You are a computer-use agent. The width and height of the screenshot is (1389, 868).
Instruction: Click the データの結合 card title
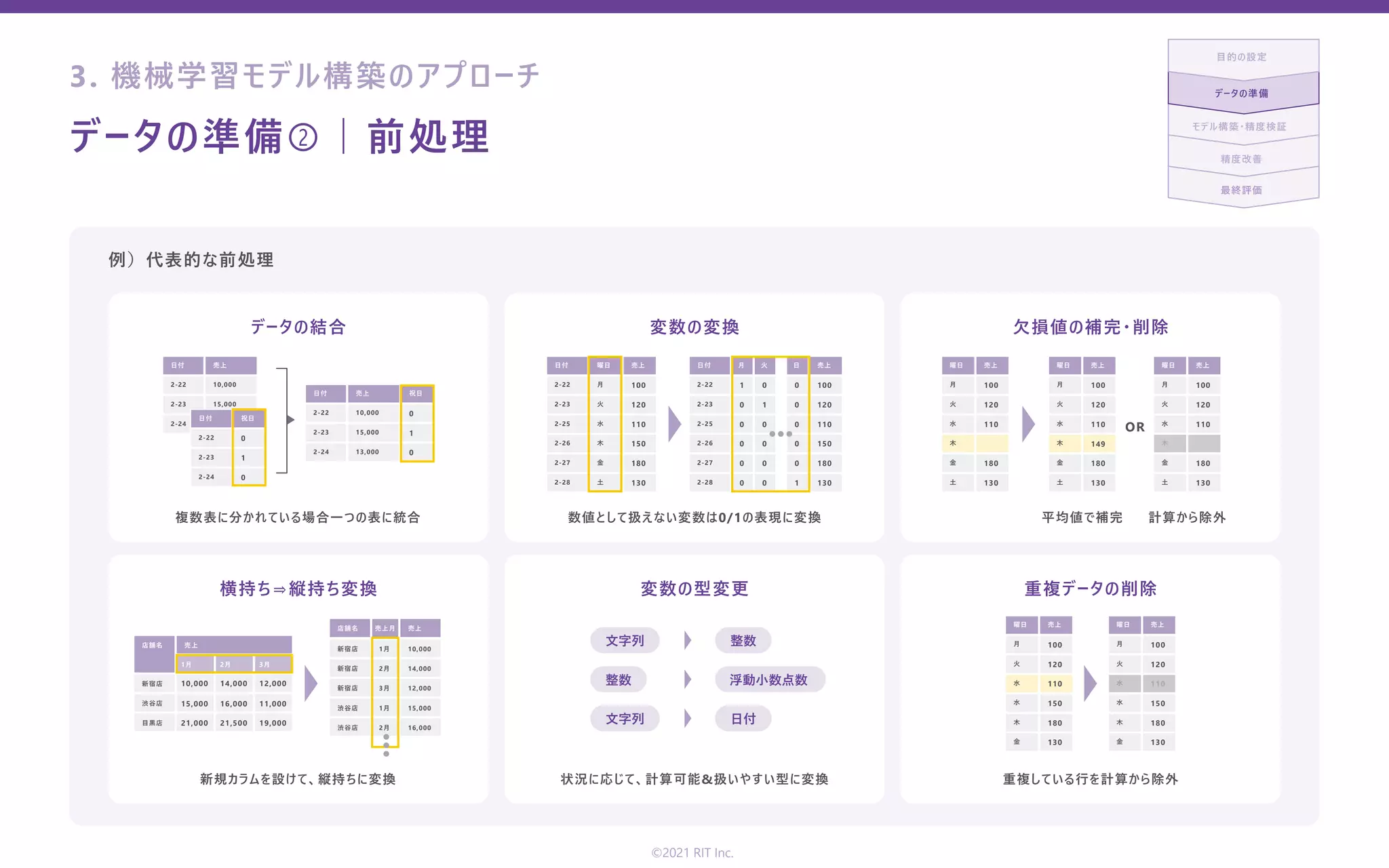coord(298,327)
